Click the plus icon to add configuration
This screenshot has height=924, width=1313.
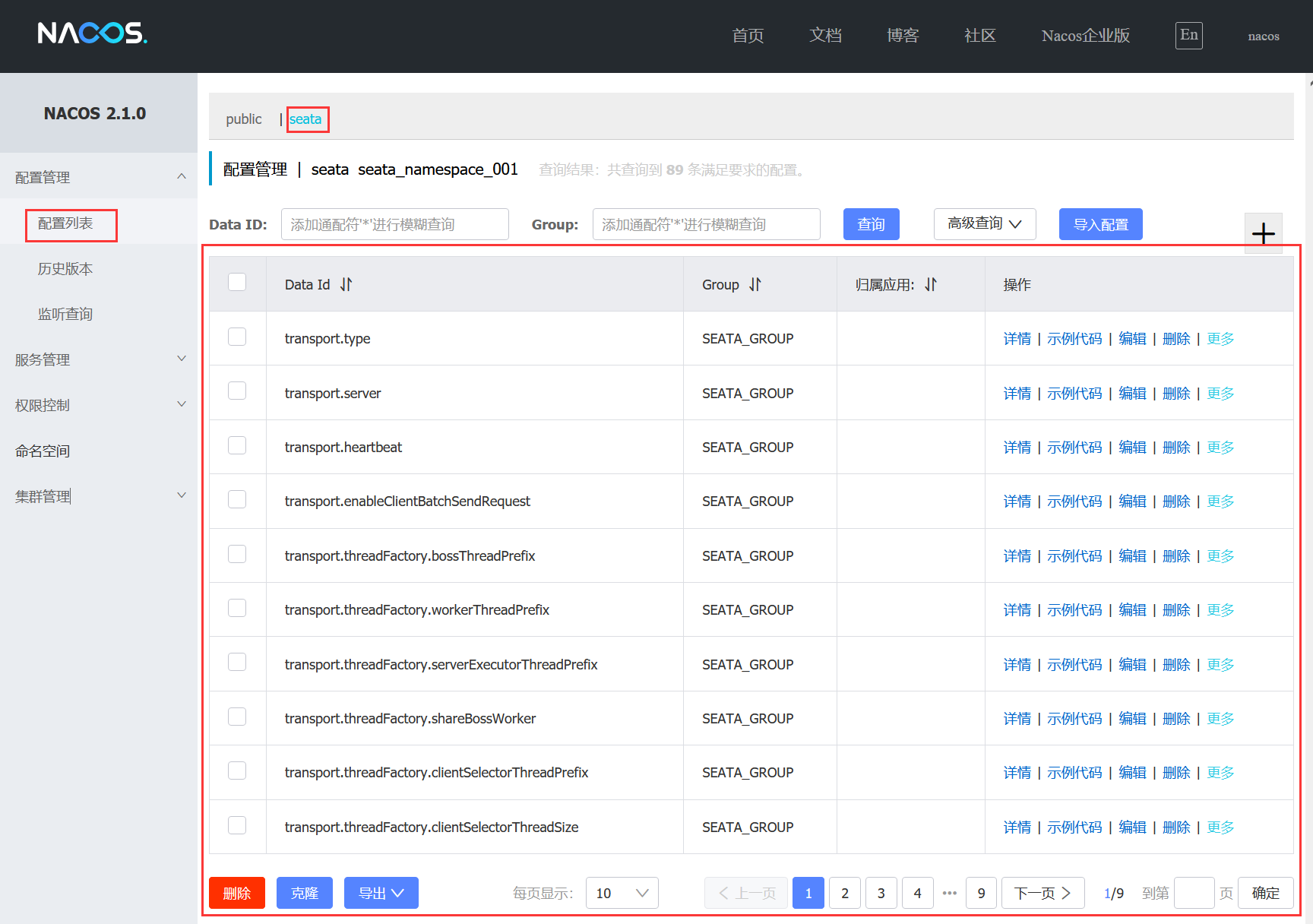tap(1263, 233)
